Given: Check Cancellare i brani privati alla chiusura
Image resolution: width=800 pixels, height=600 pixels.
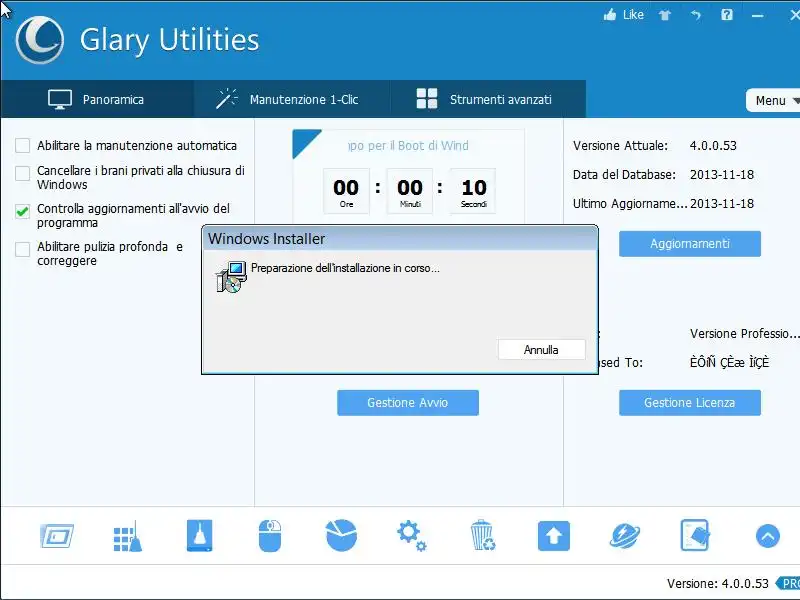Looking at the screenshot, I should pos(22,173).
